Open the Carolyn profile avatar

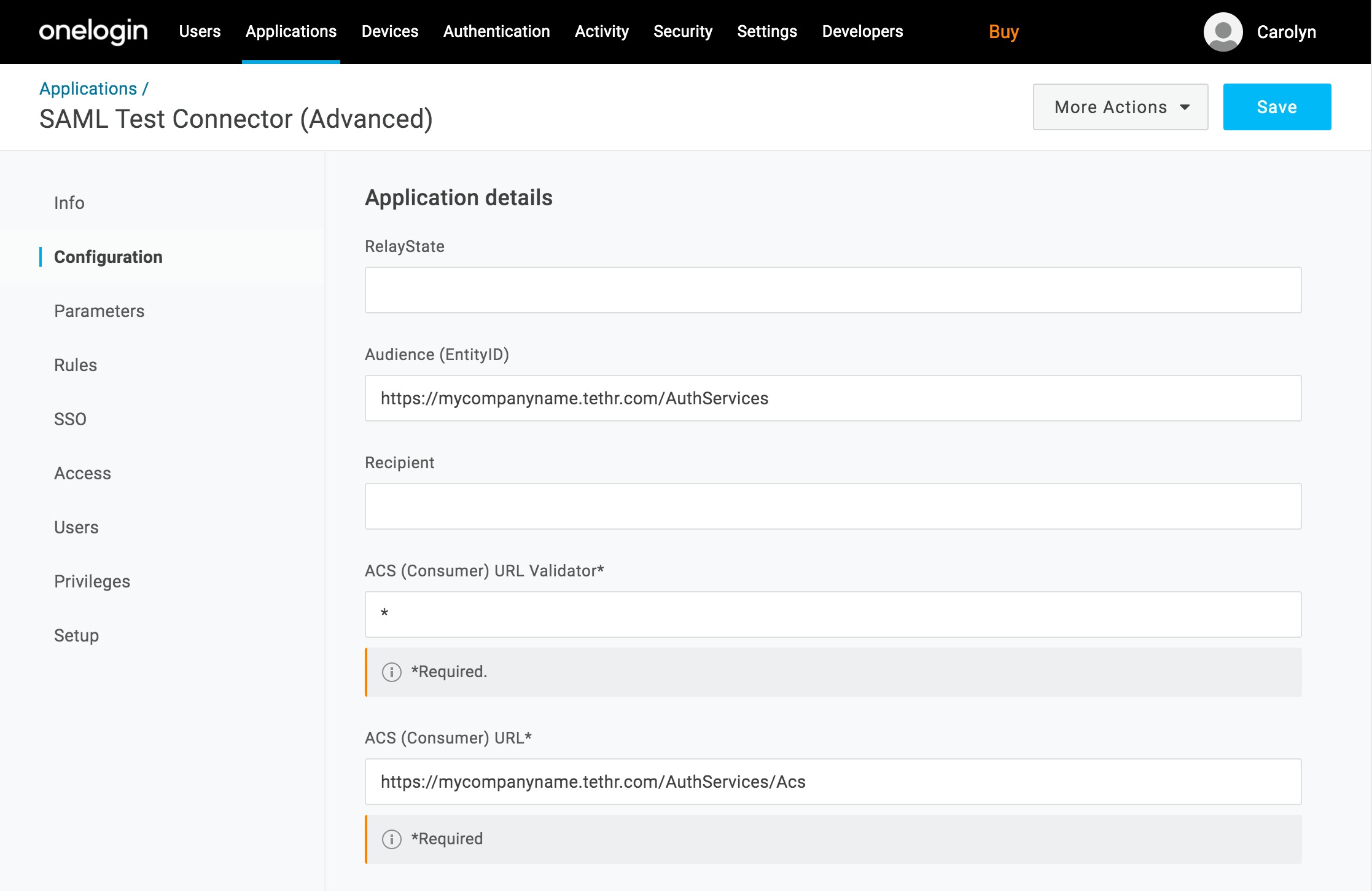(1223, 31)
